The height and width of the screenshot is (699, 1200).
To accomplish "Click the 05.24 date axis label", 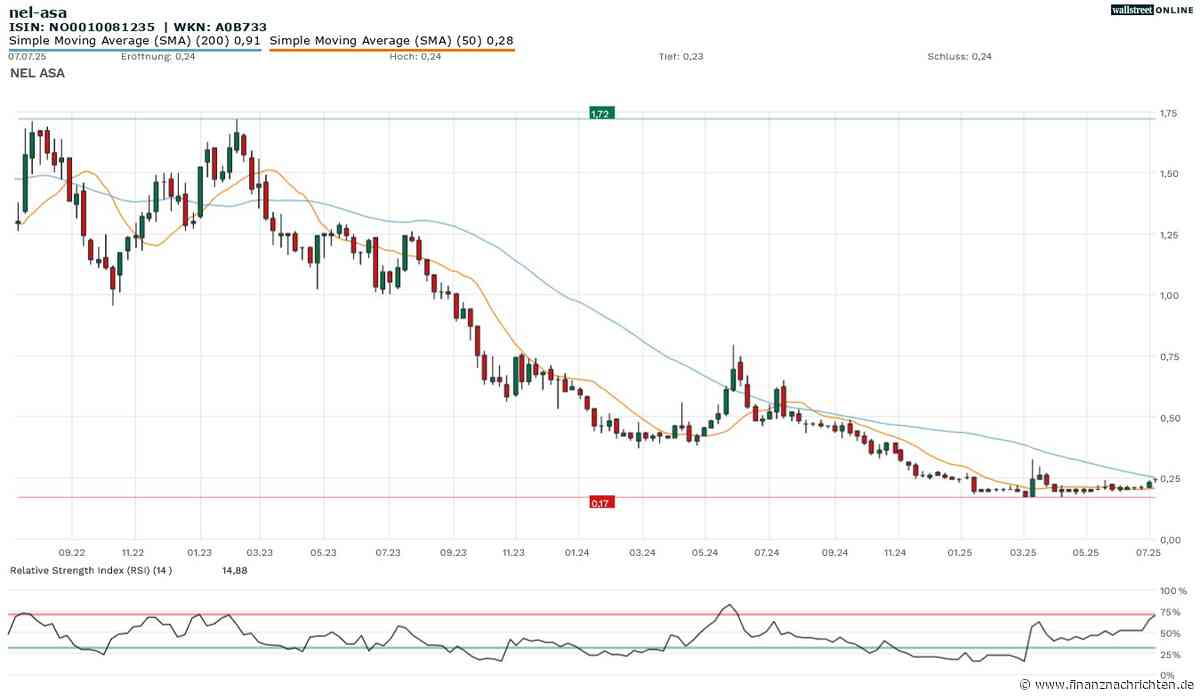I will (x=705, y=552).
